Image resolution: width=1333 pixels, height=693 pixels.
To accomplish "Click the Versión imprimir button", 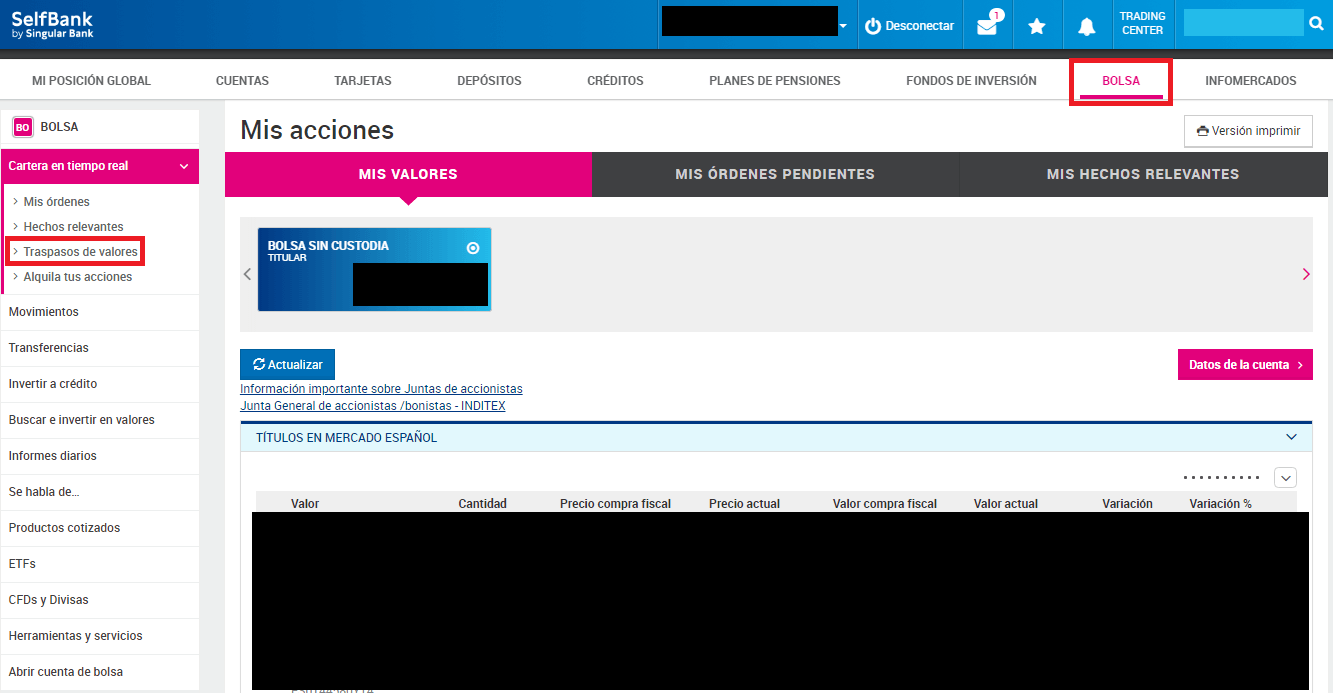I will tap(1248, 131).
